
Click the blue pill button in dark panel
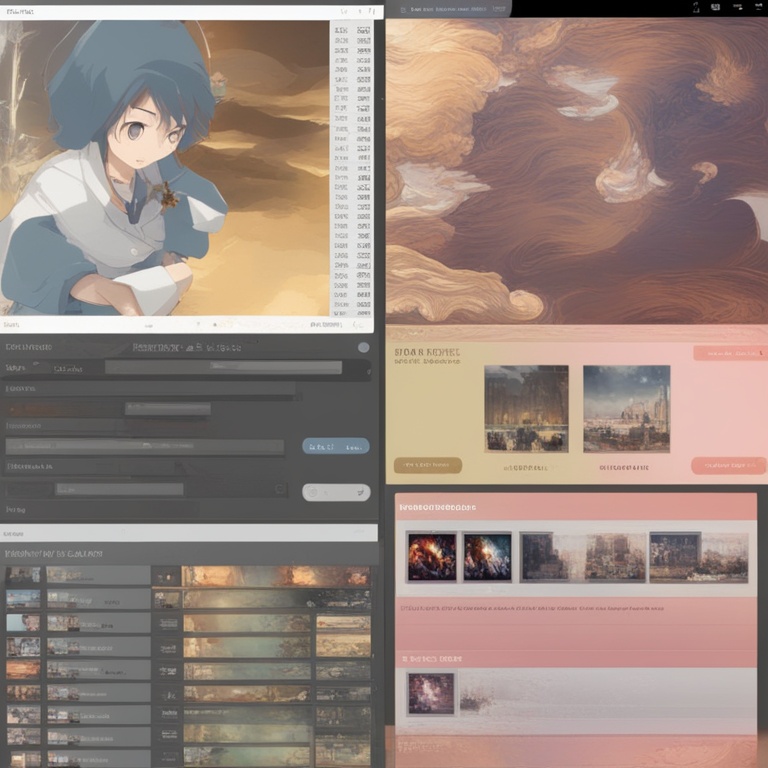coord(336,446)
